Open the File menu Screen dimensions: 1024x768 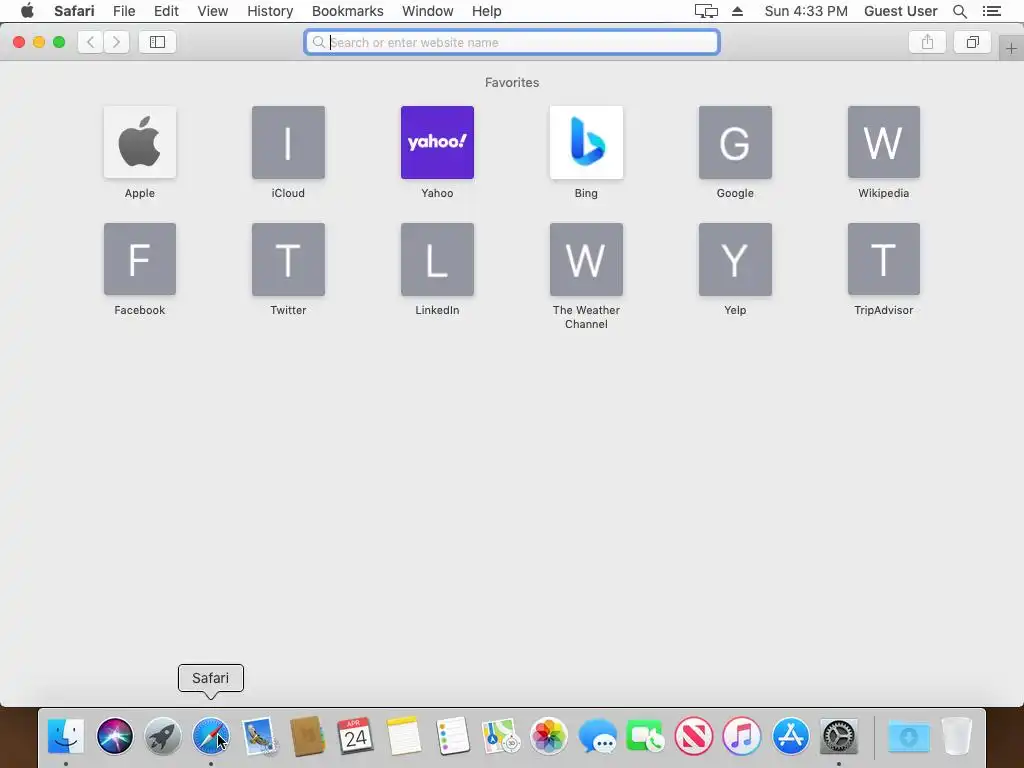point(124,11)
